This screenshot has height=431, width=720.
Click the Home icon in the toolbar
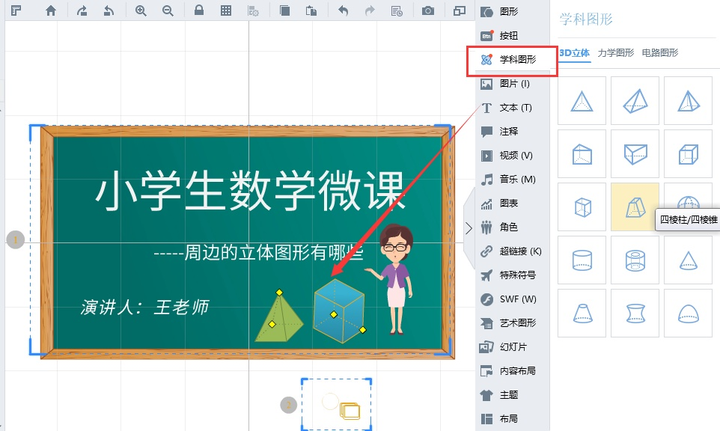coord(51,11)
